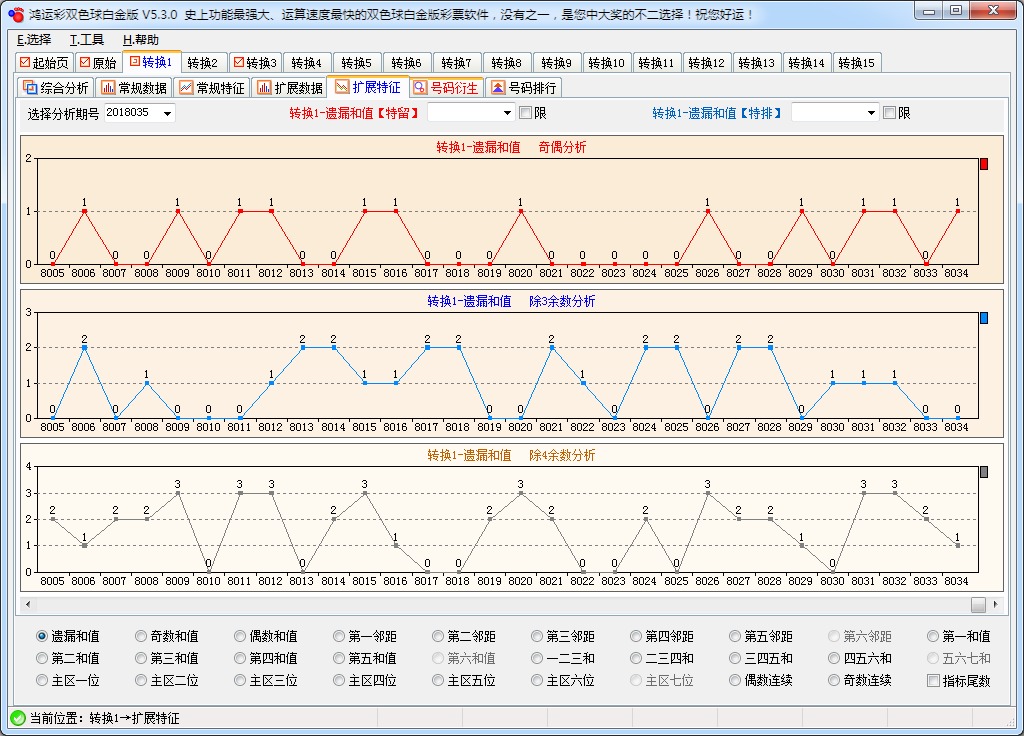Click the 扩展数据 chart icon

click(265, 88)
